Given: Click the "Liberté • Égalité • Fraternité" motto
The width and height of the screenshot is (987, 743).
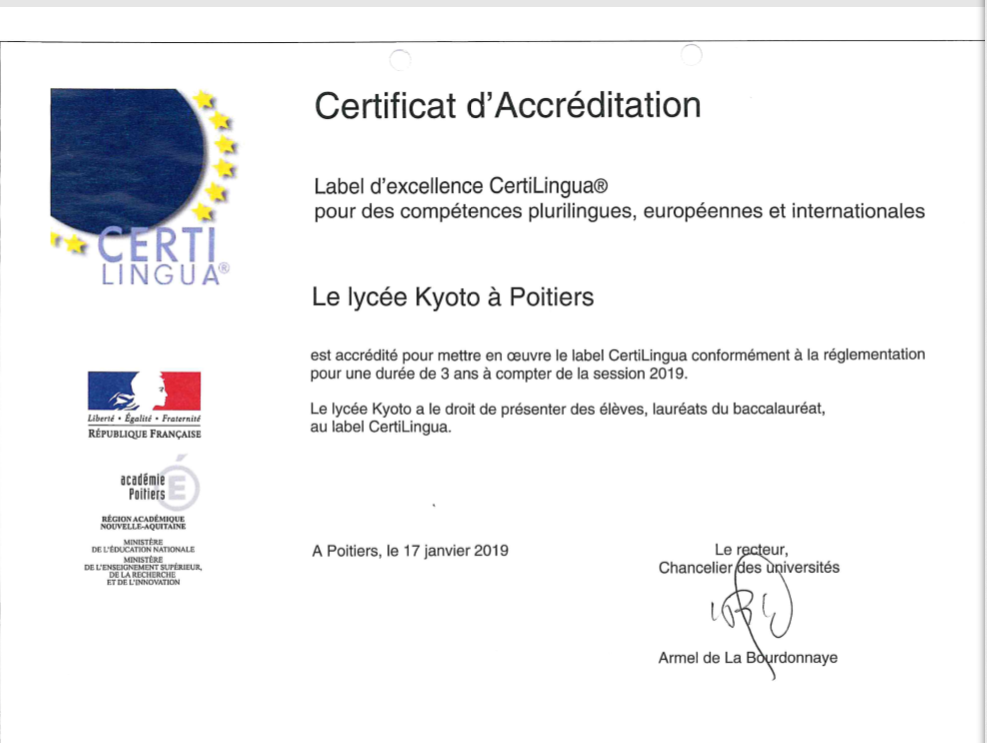Looking at the screenshot, I should (144, 418).
